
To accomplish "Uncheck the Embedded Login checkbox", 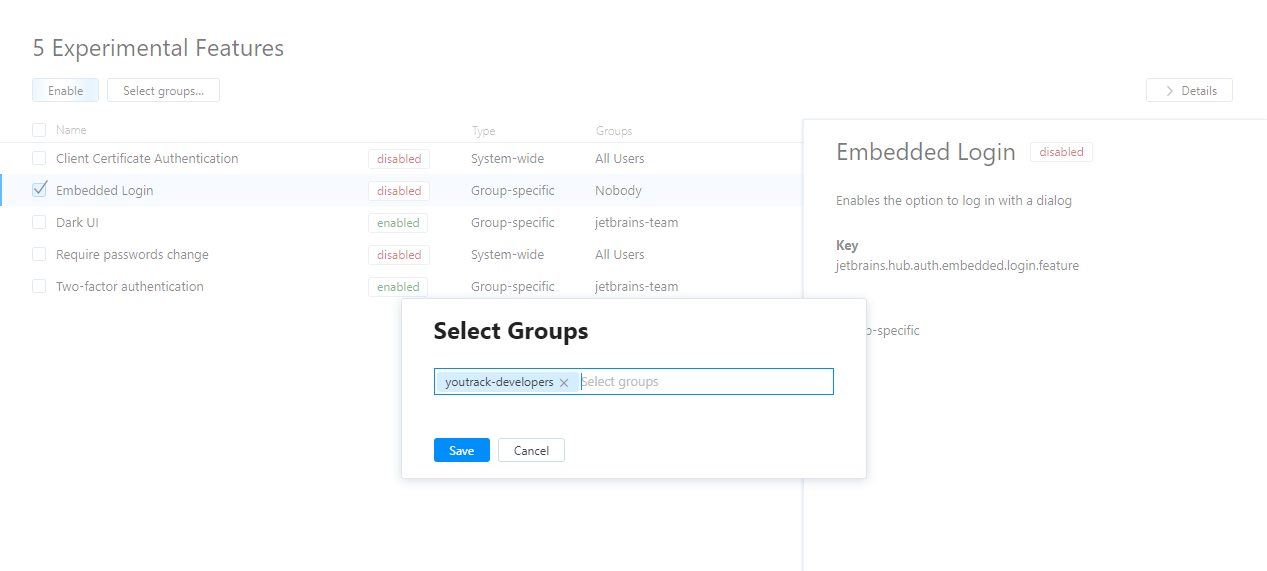I will coord(39,189).
